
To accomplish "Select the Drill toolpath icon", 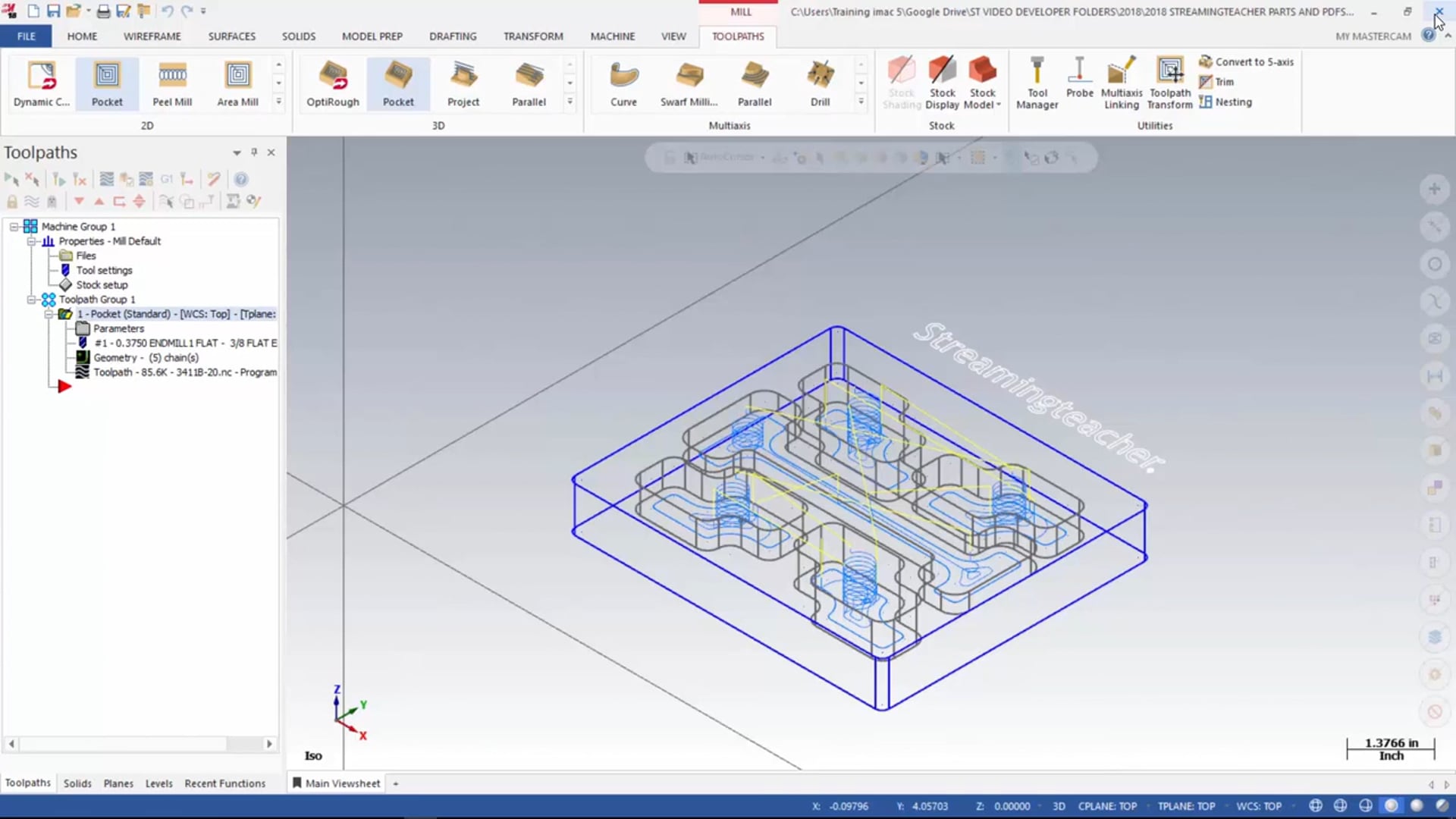I will 820,82.
